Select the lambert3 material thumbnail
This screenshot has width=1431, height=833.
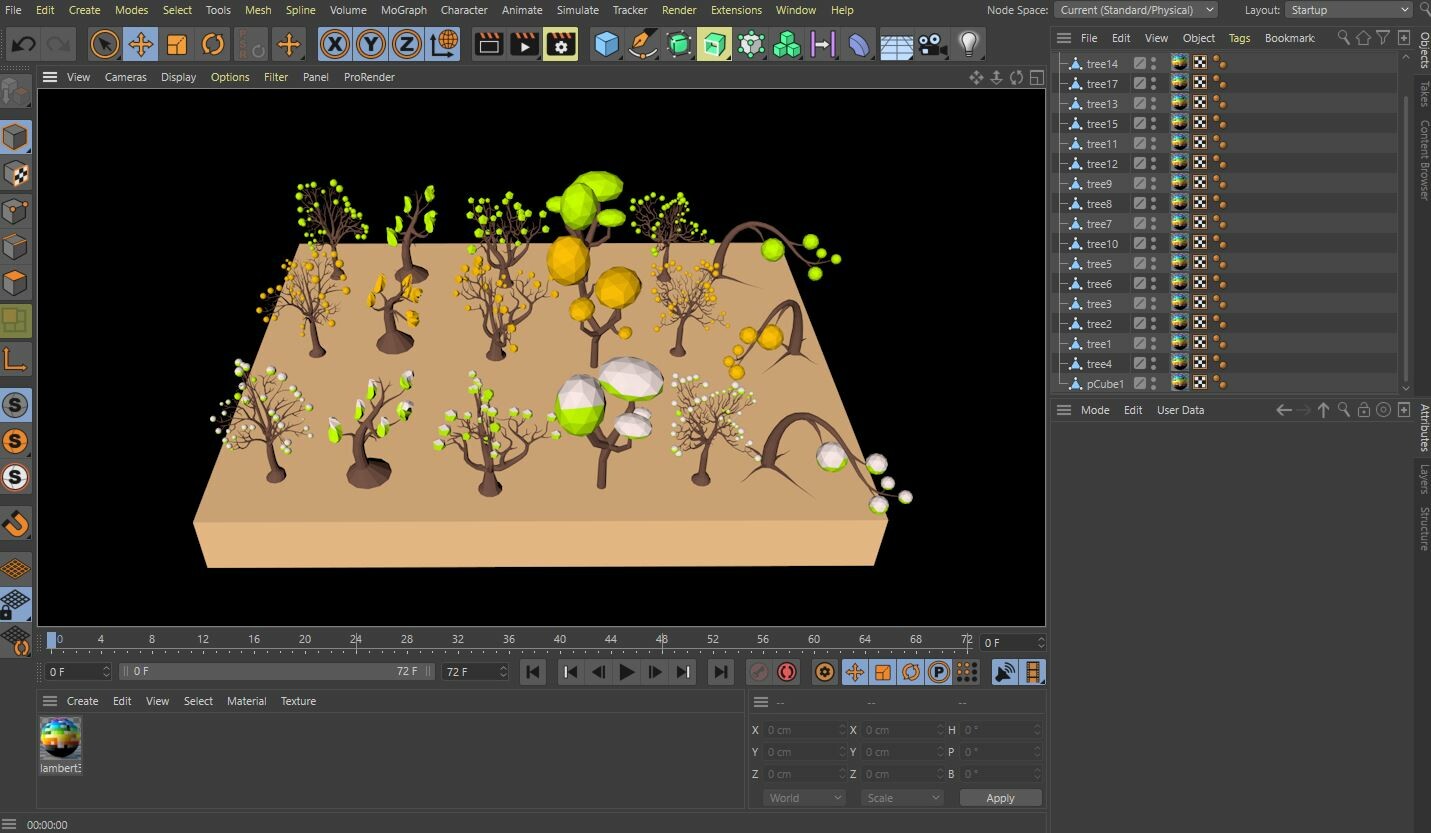click(60, 738)
